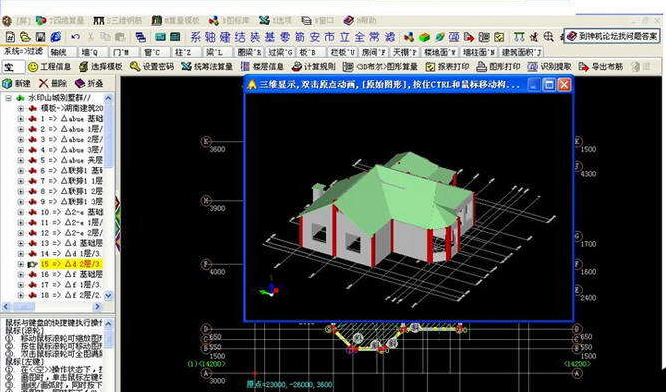Viewport: 666px width, 392px height.
Task: Expand tree item 10 => △2-e
Action: point(20,212)
